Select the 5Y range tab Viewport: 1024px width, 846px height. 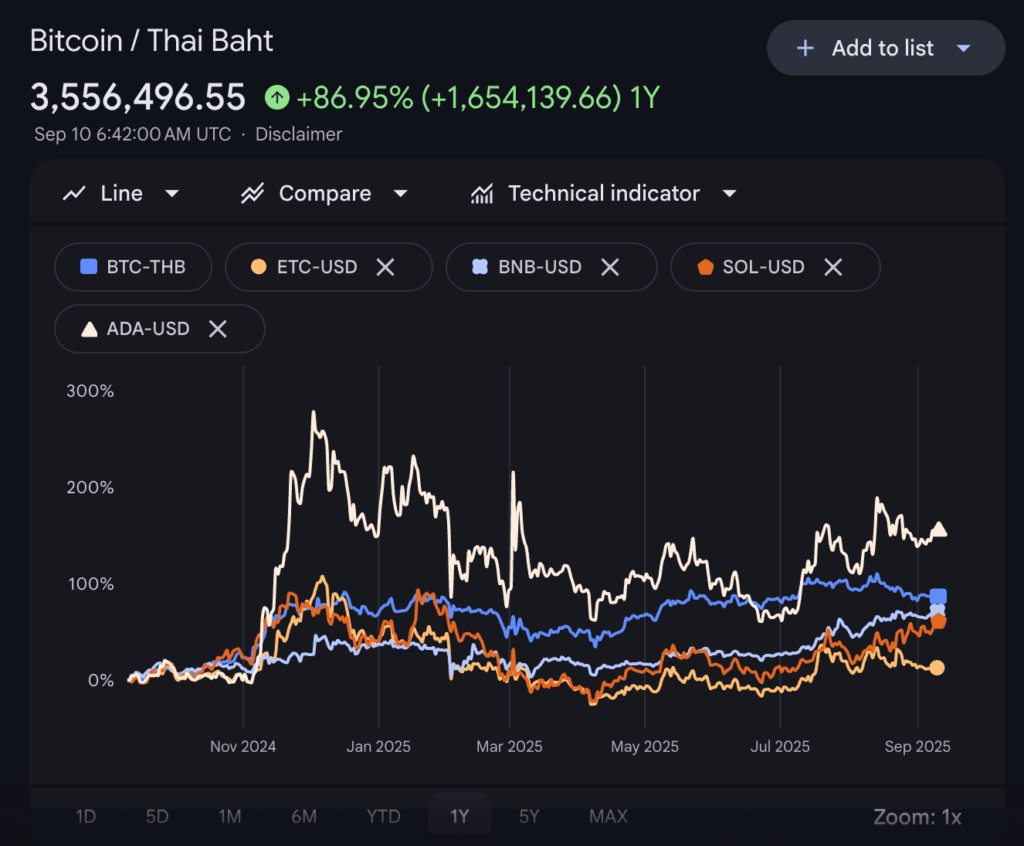(x=529, y=816)
